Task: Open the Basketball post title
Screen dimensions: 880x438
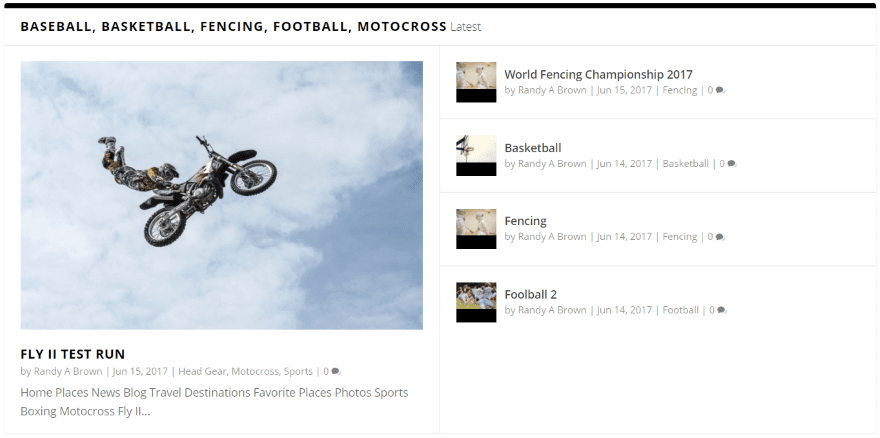Action: tap(533, 148)
